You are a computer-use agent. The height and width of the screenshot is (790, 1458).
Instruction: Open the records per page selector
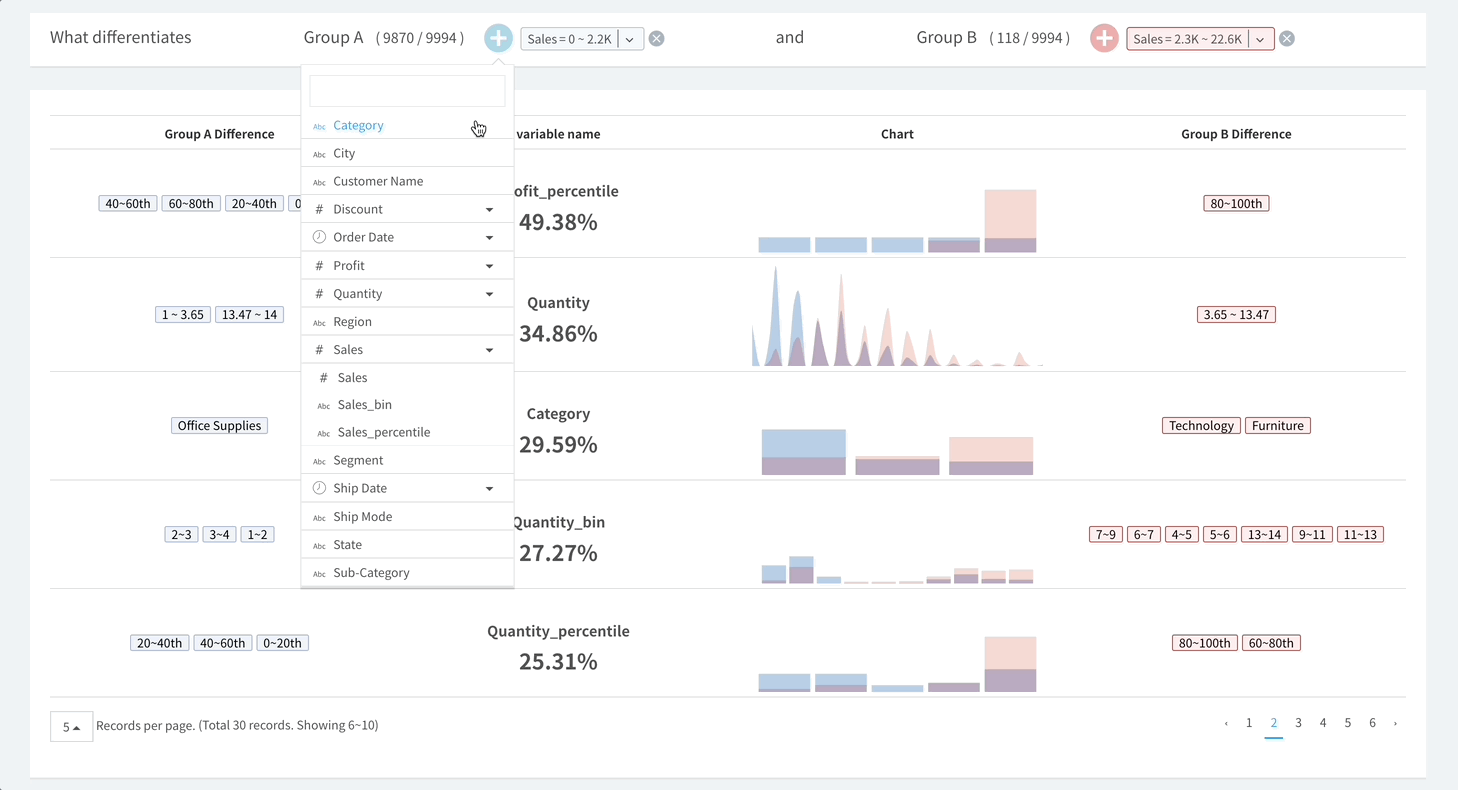[x=71, y=727]
